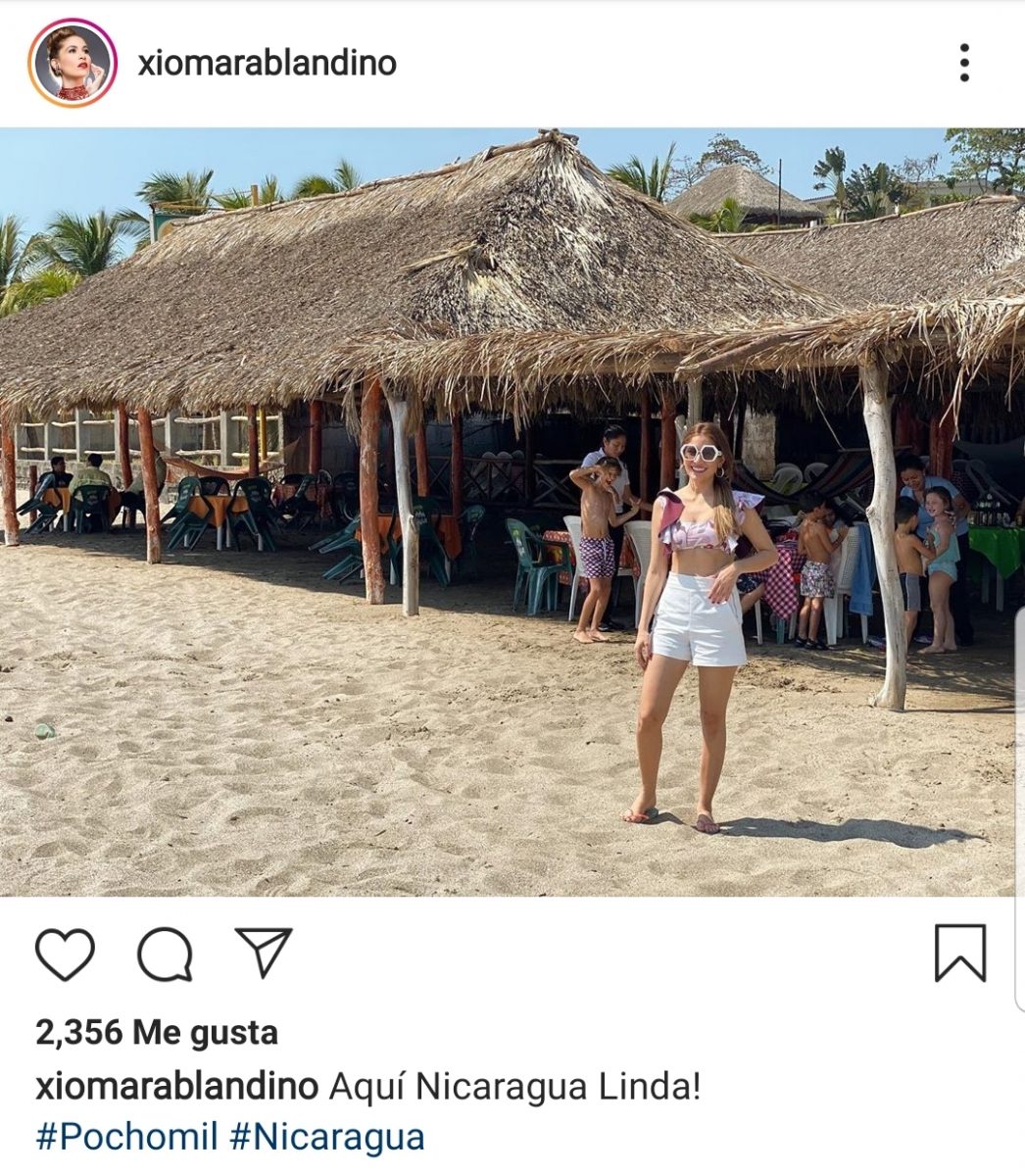Save the post with the bookmark icon

point(960,953)
